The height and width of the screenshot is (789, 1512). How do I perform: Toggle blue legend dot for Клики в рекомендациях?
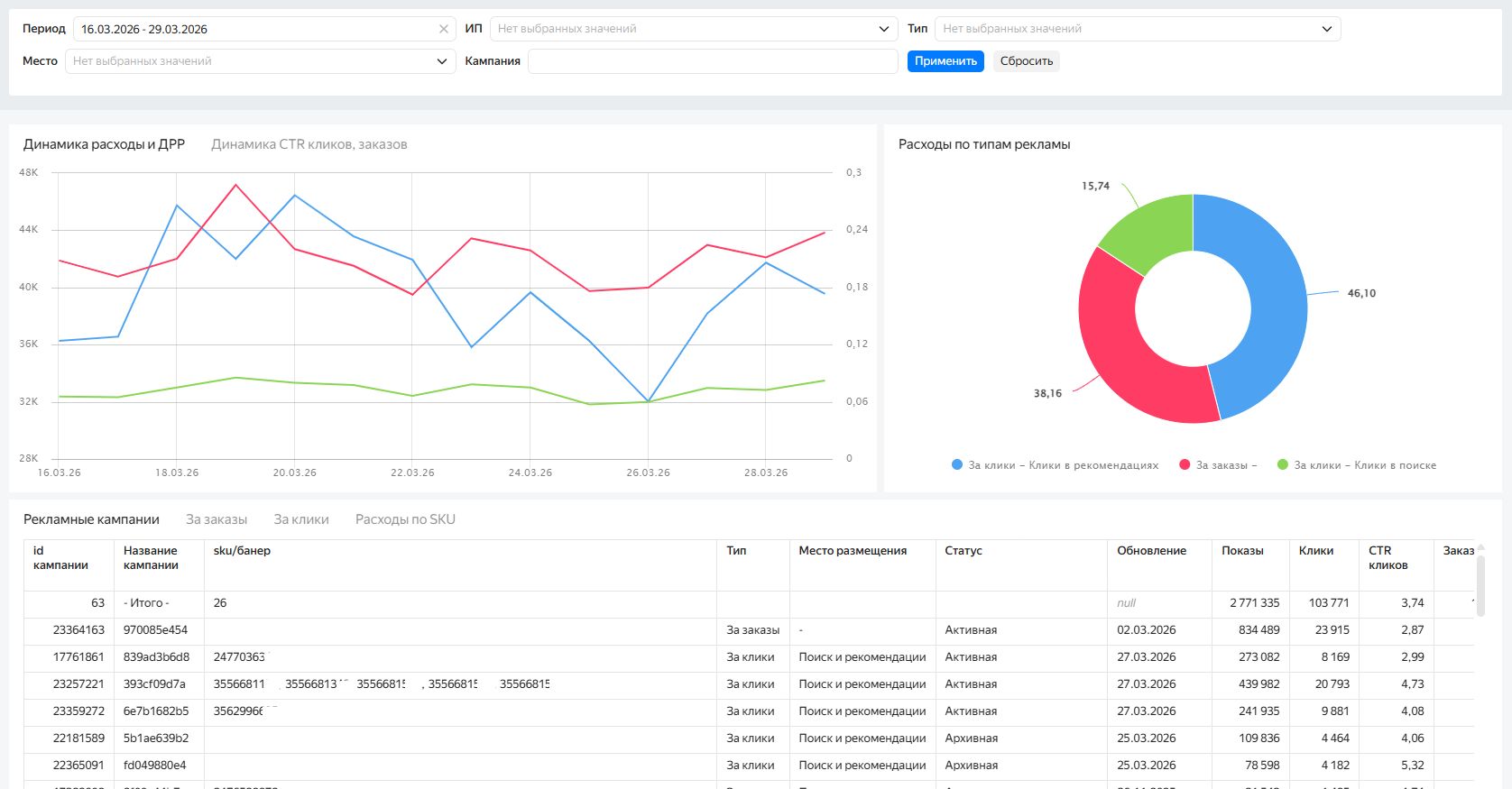pyautogui.click(x=957, y=465)
